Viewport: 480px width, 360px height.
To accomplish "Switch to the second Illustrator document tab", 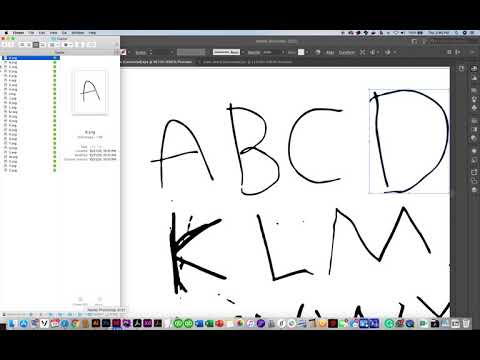I will [x=247, y=62].
